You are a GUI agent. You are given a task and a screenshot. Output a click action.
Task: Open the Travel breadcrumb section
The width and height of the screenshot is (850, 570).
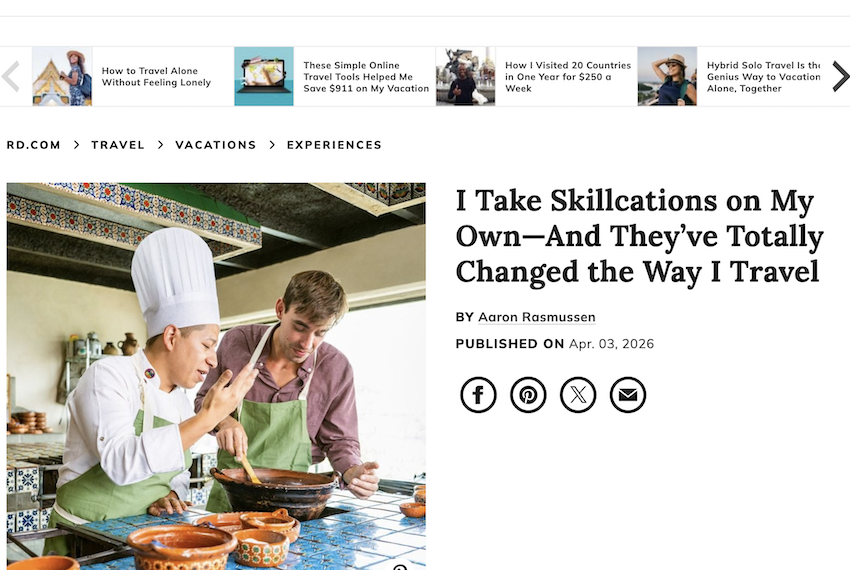(118, 145)
